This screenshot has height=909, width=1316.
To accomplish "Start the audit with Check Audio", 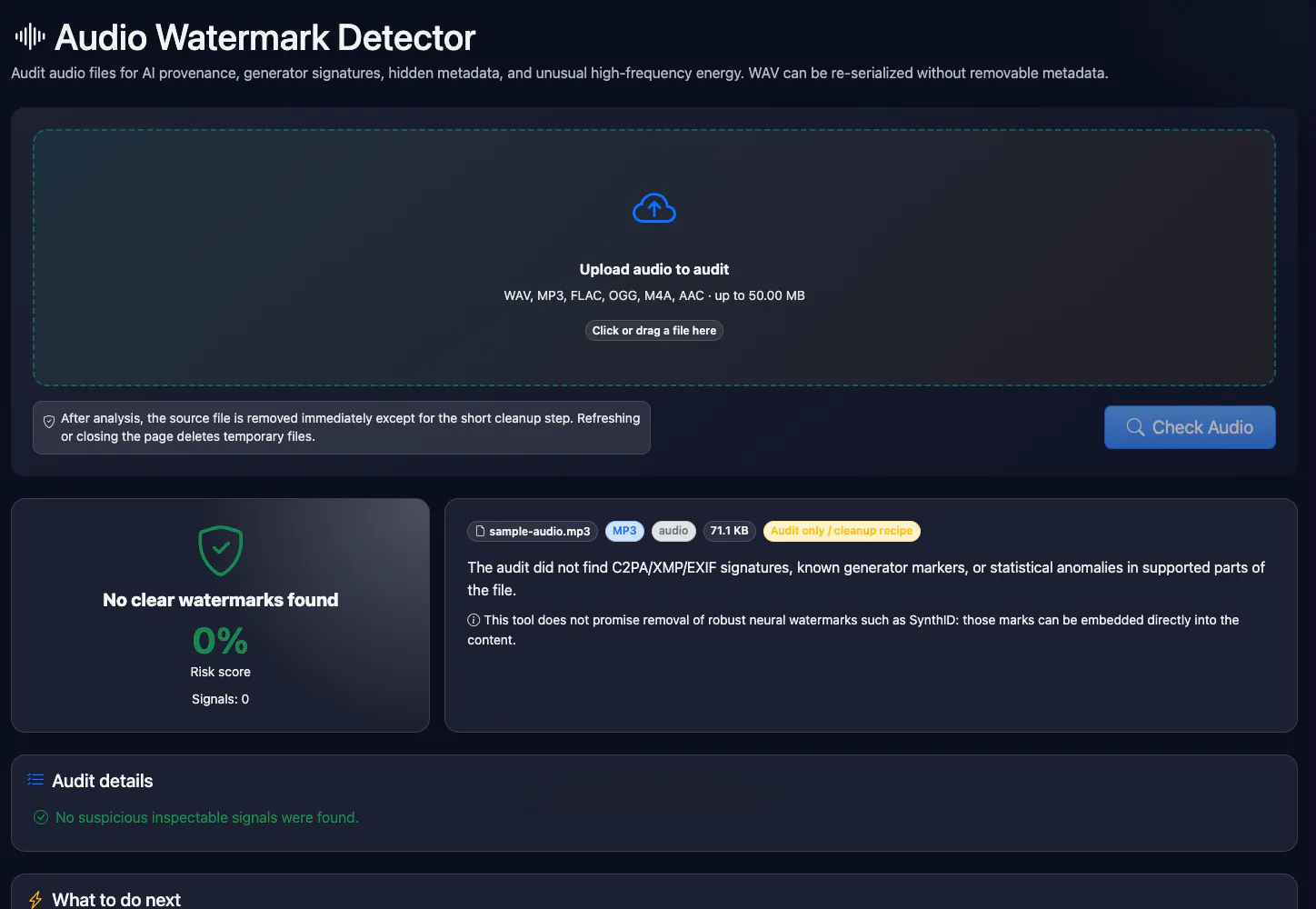I will 1190,427.
